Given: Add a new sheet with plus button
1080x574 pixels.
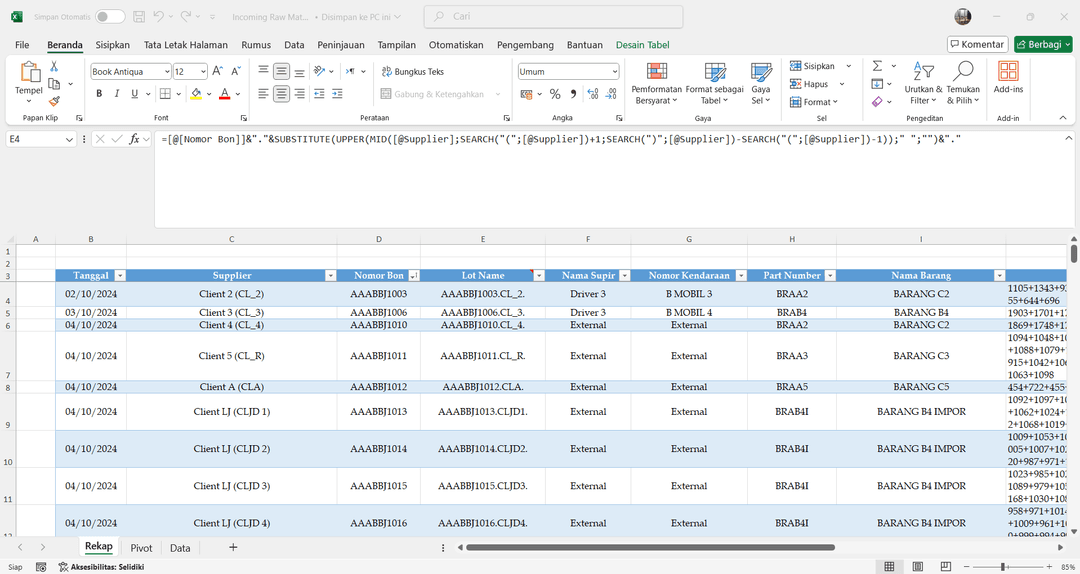Looking at the screenshot, I should [233, 547].
